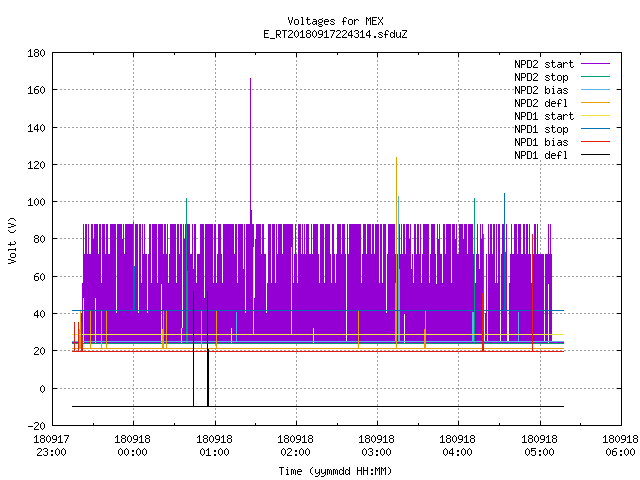Click the dark blue NPD1 stop legend line
The image size is (640, 480).
pos(595,129)
